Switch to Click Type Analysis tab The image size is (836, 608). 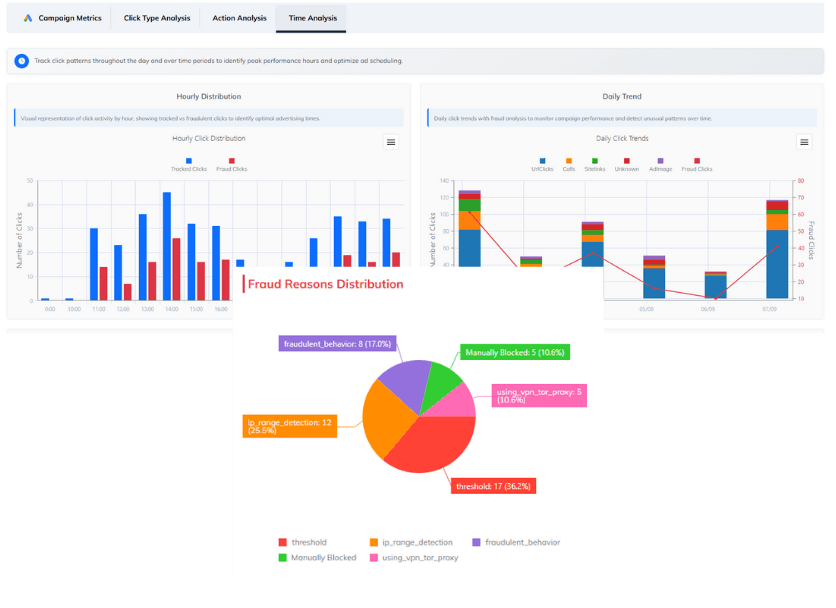(155, 18)
